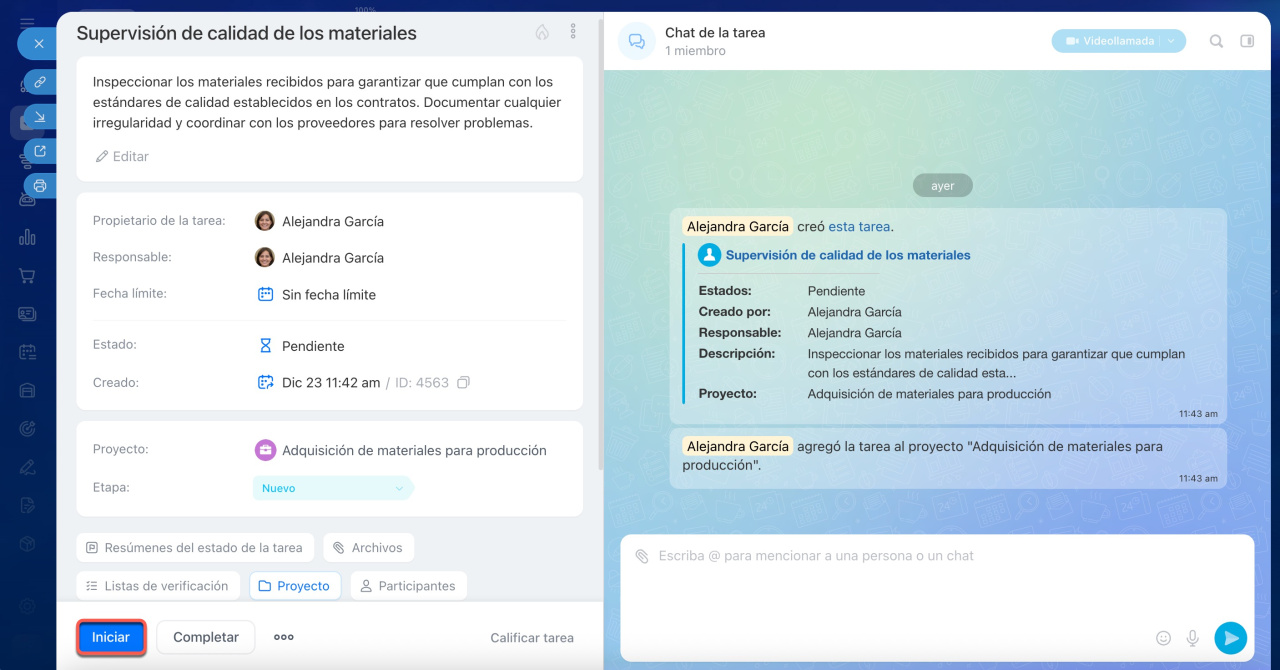Open the Listas de verificación section

coord(158,586)
